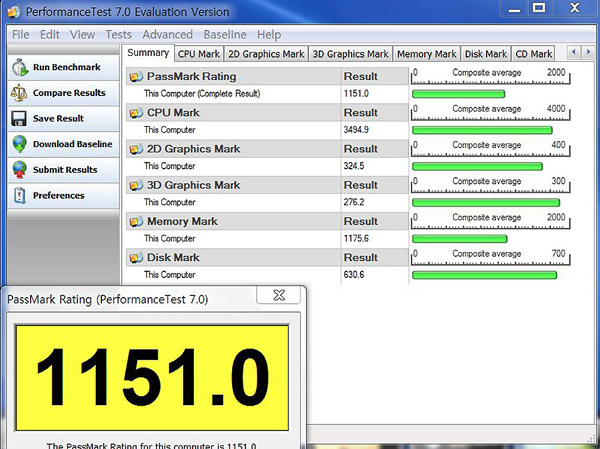
Task: Select the 1175.6 Memory Mark value
Action: [x=356, y=239]
